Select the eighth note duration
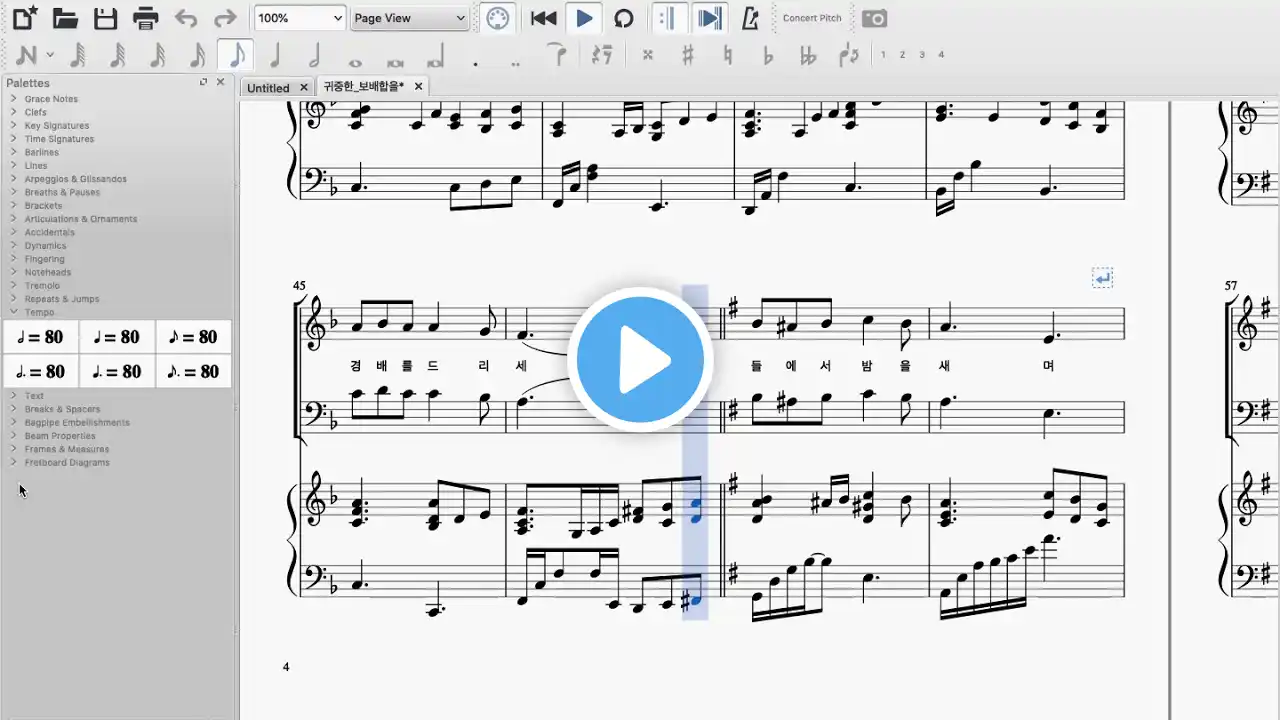 tap(236, 55)
